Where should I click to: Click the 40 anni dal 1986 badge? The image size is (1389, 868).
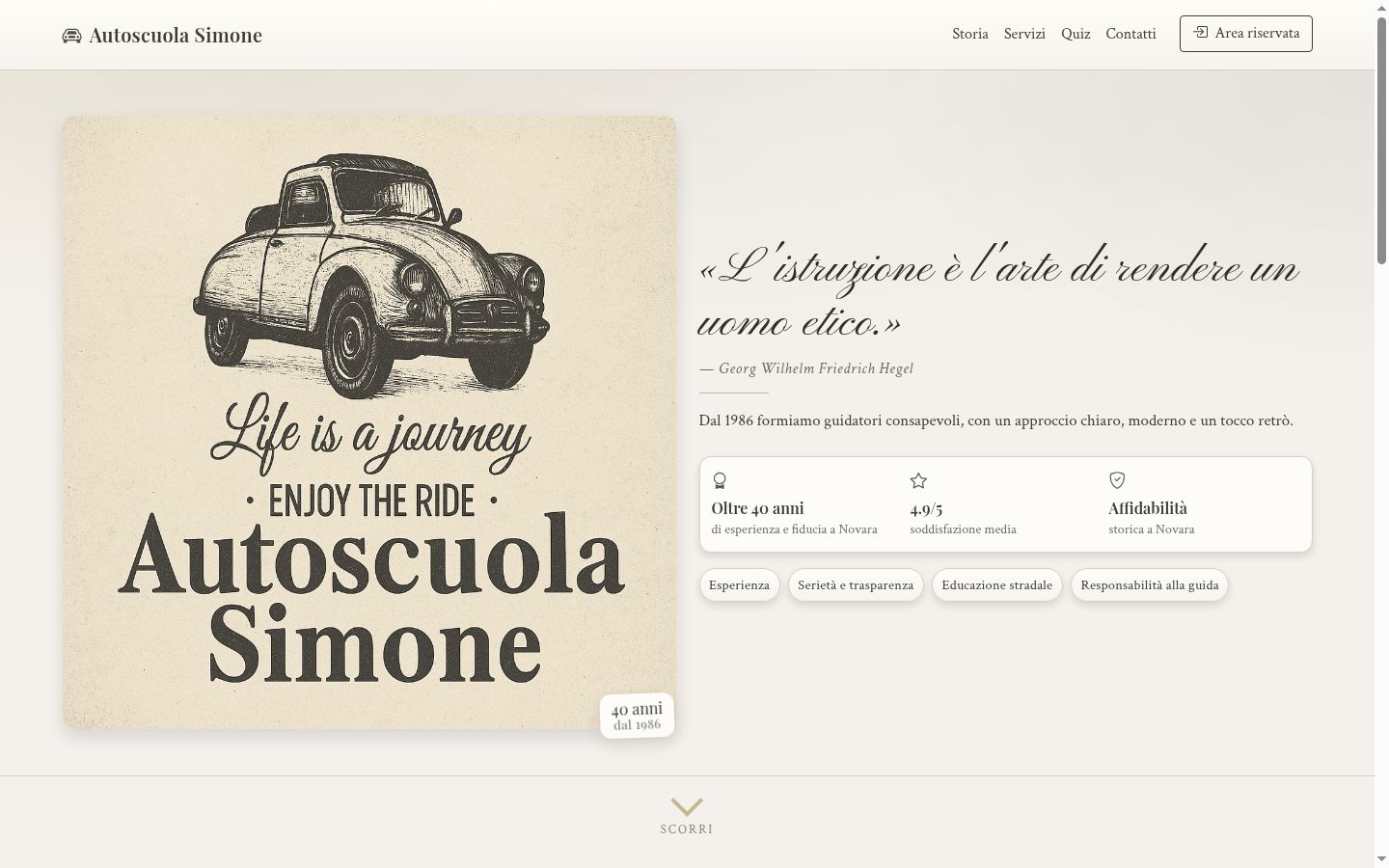637,716
